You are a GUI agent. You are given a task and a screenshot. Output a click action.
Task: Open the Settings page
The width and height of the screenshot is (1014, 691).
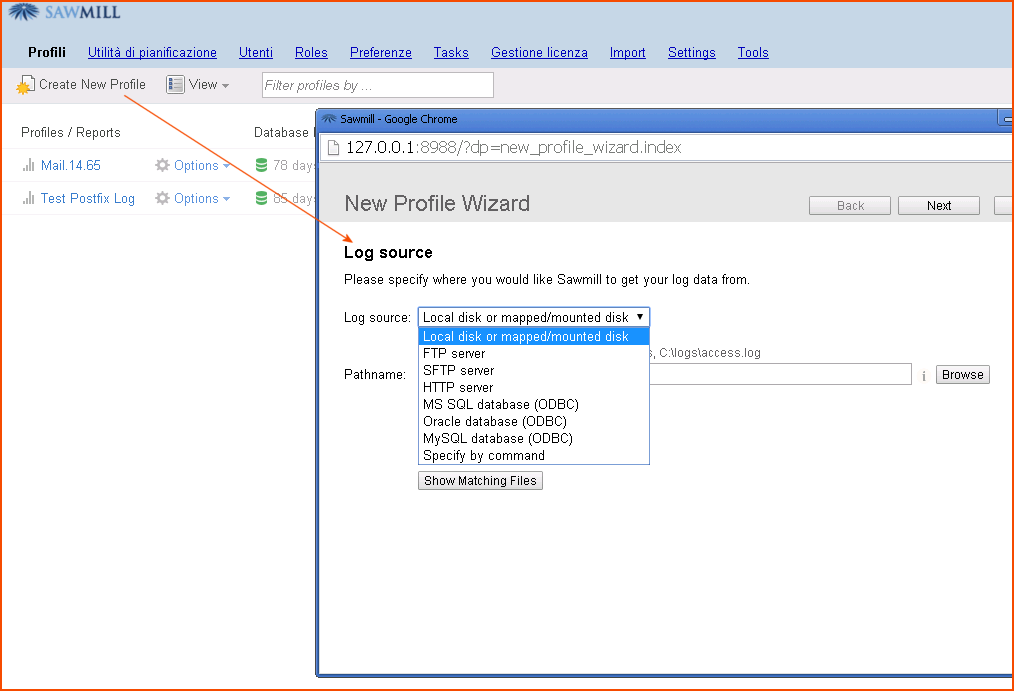[x=691, y=52]
